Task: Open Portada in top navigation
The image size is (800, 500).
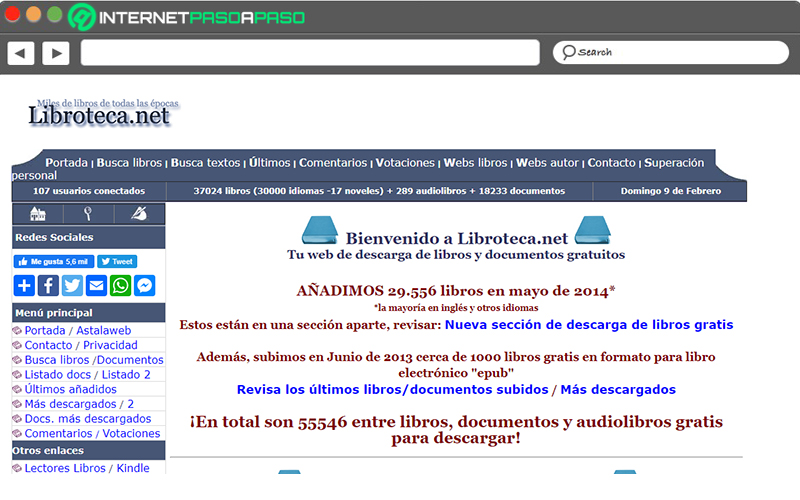Action: [66, 163]
